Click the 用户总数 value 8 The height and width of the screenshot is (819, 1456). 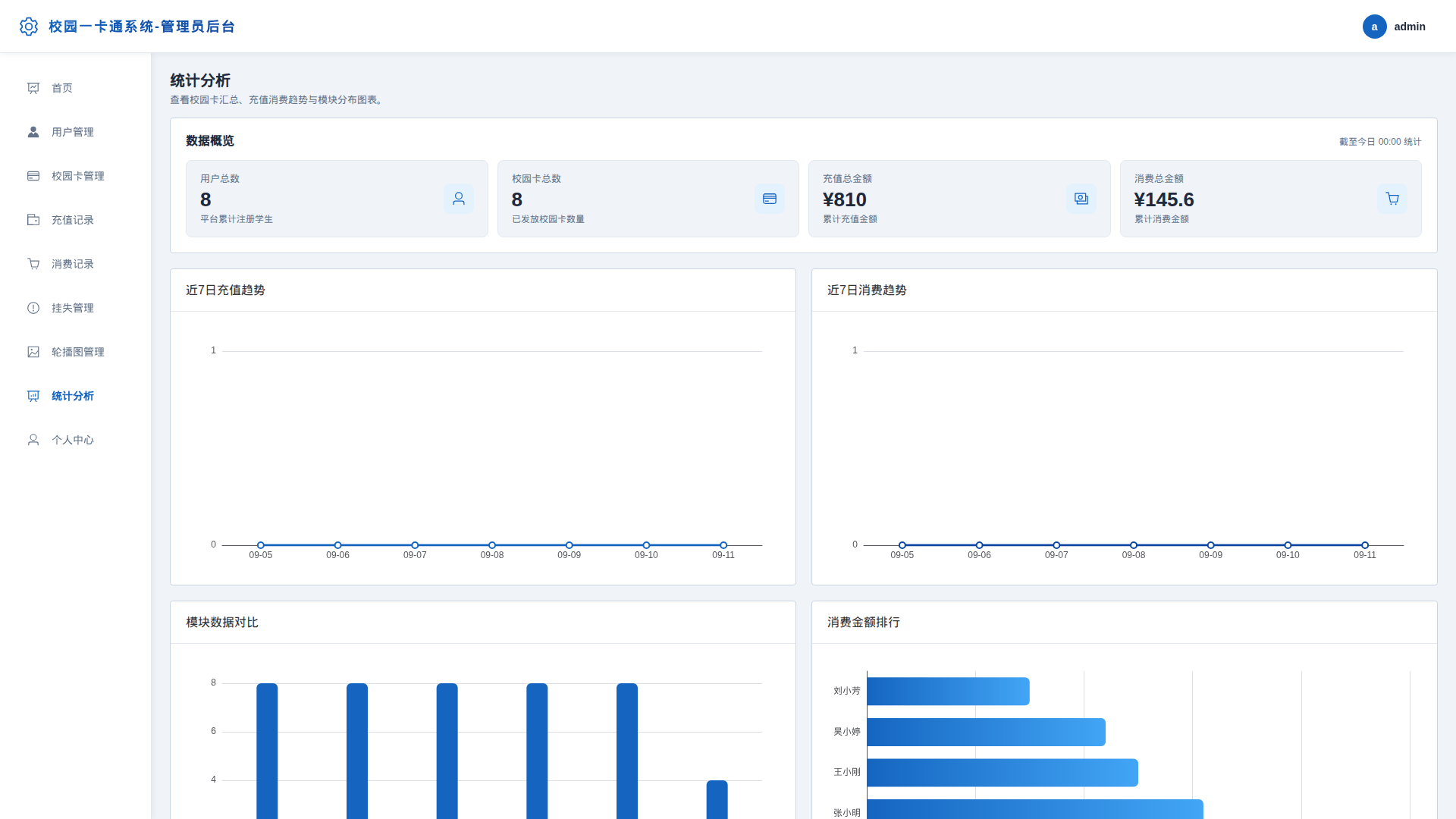[206, 199]
